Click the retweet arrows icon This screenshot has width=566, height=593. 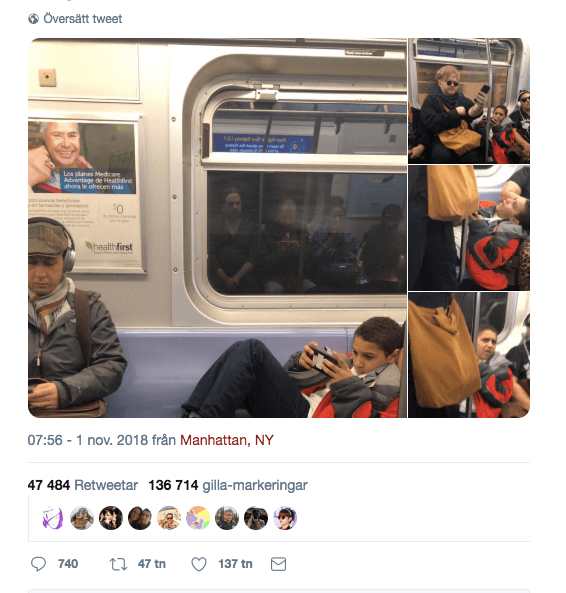click(118, 564)
